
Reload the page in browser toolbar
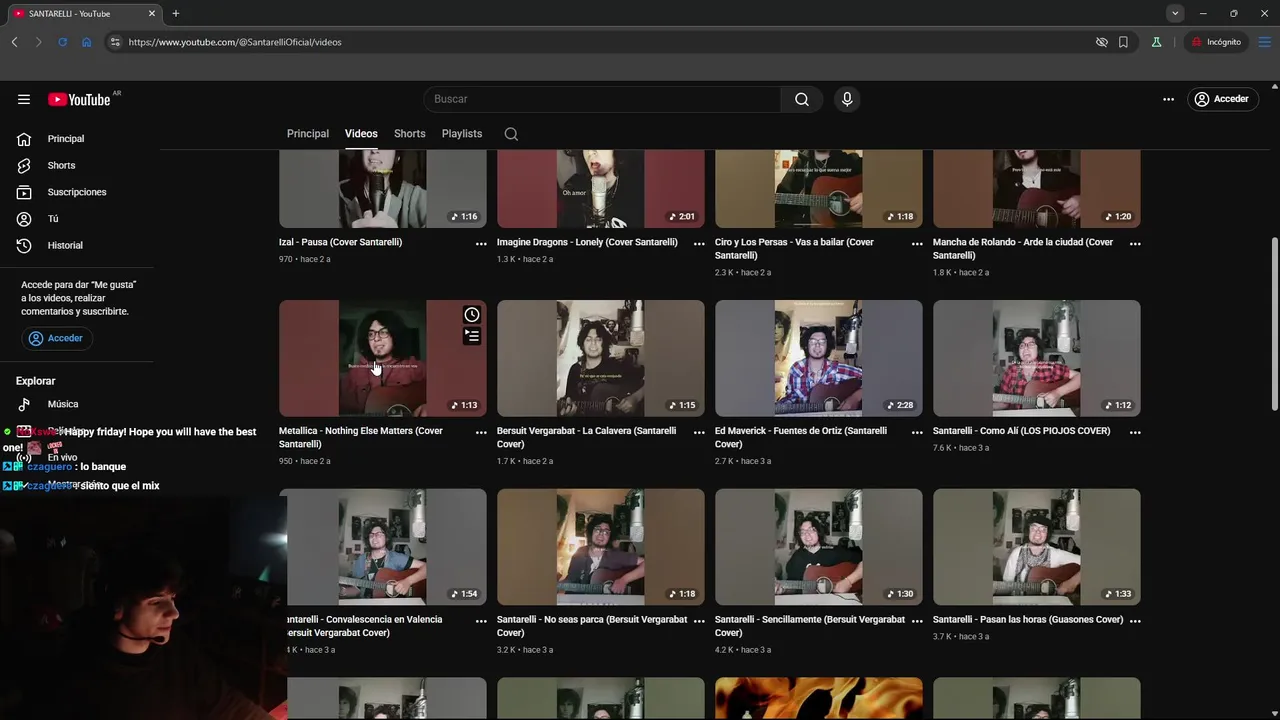62,42
